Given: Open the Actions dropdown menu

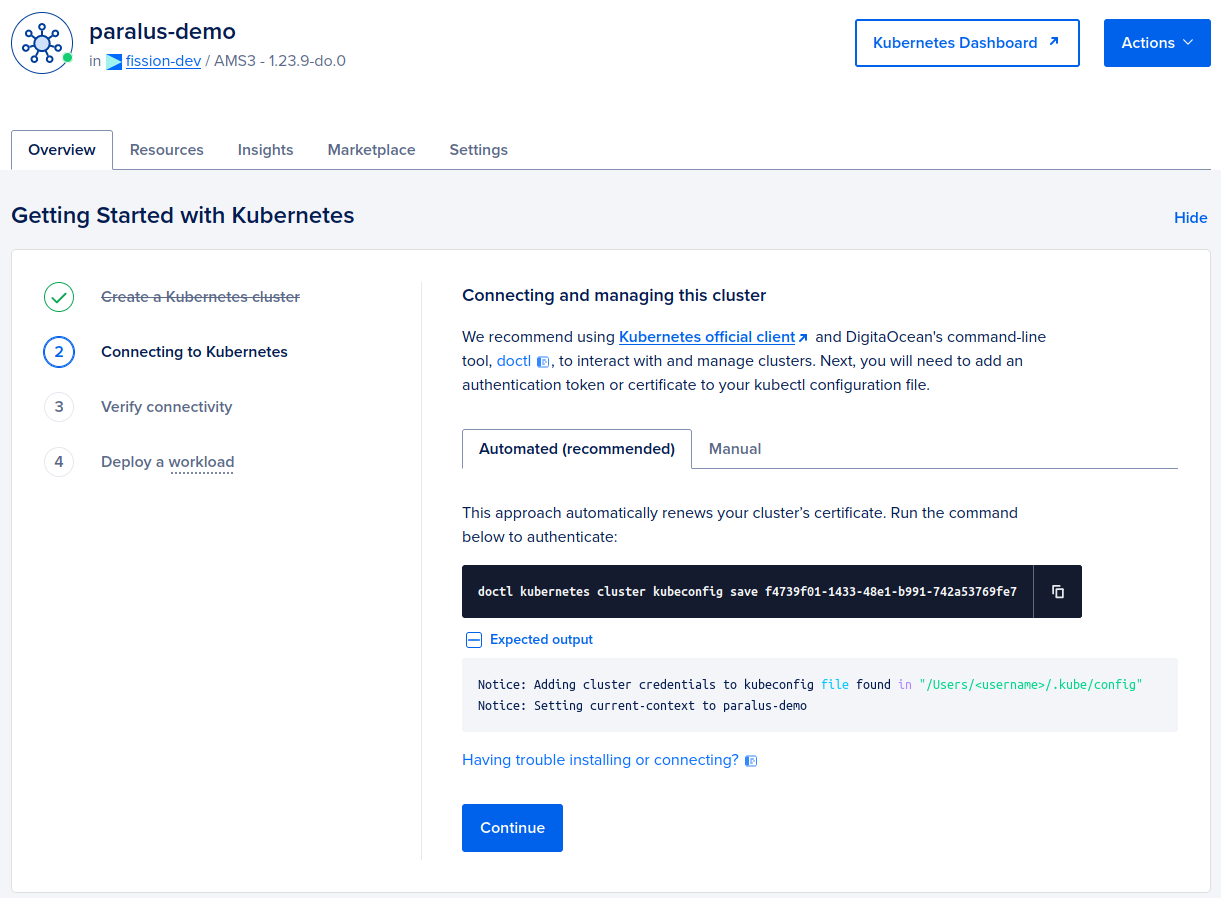Looking at the screenshot, I should point(1157,43).
